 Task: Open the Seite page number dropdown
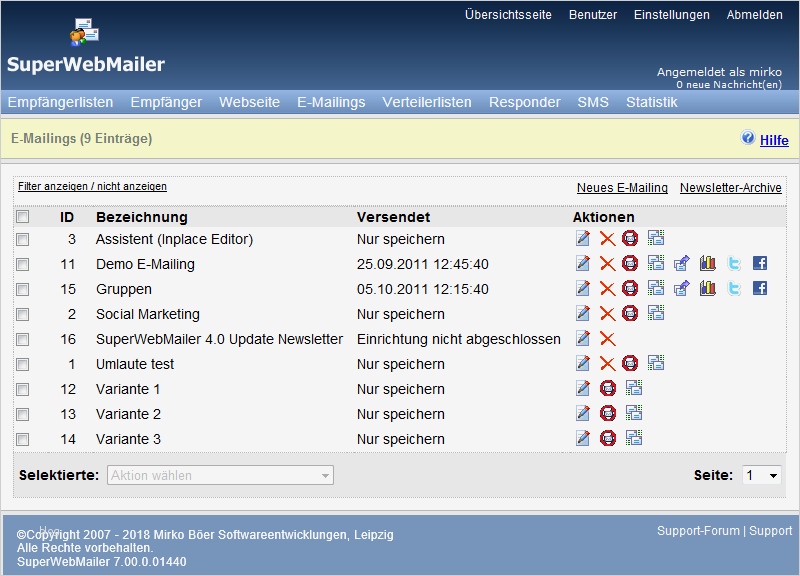tap(761, 475)
